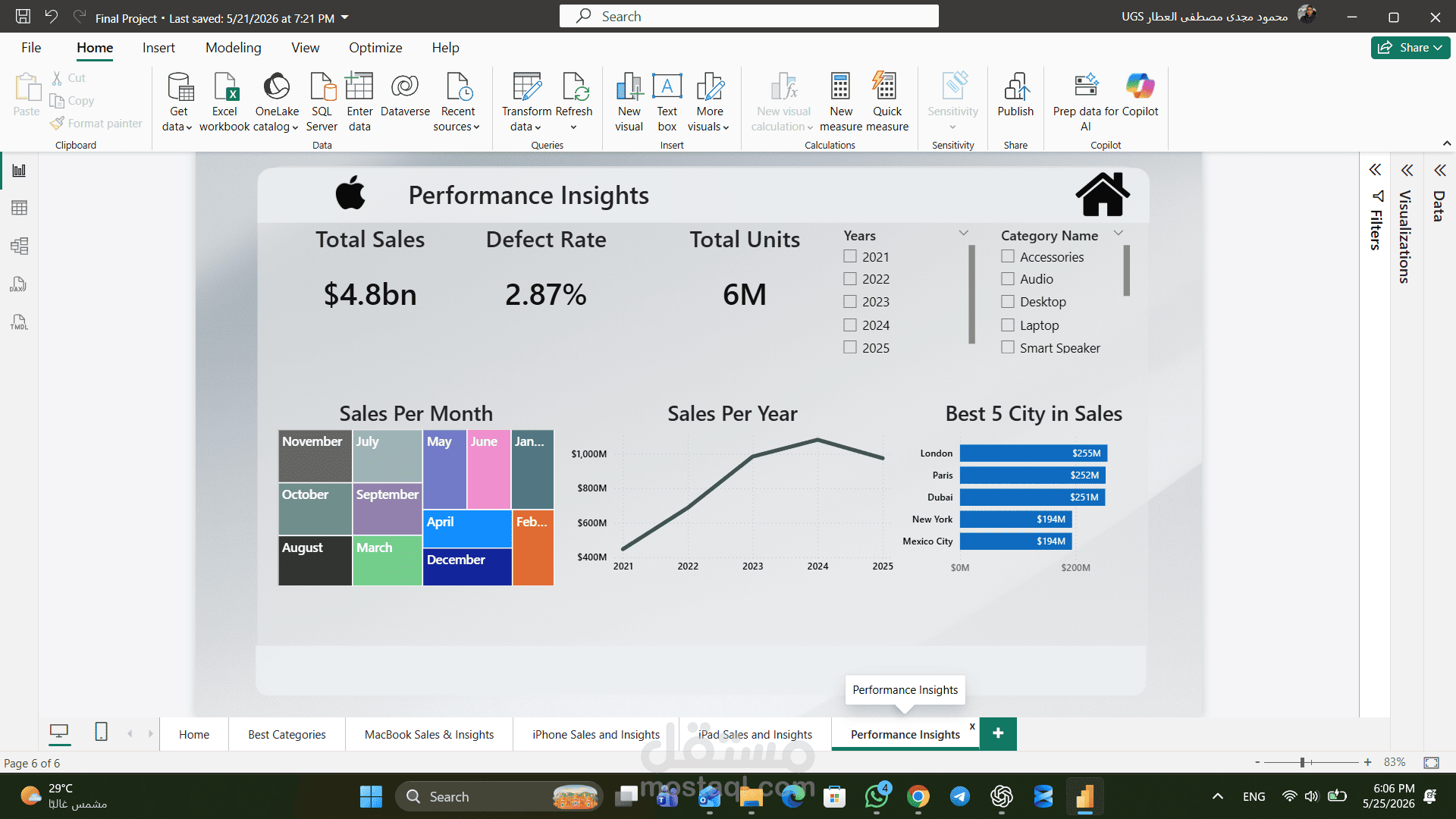
Task: Expand the Years slicer dropdown chevron
Action: pyautogui.click(x=964, y=233)
